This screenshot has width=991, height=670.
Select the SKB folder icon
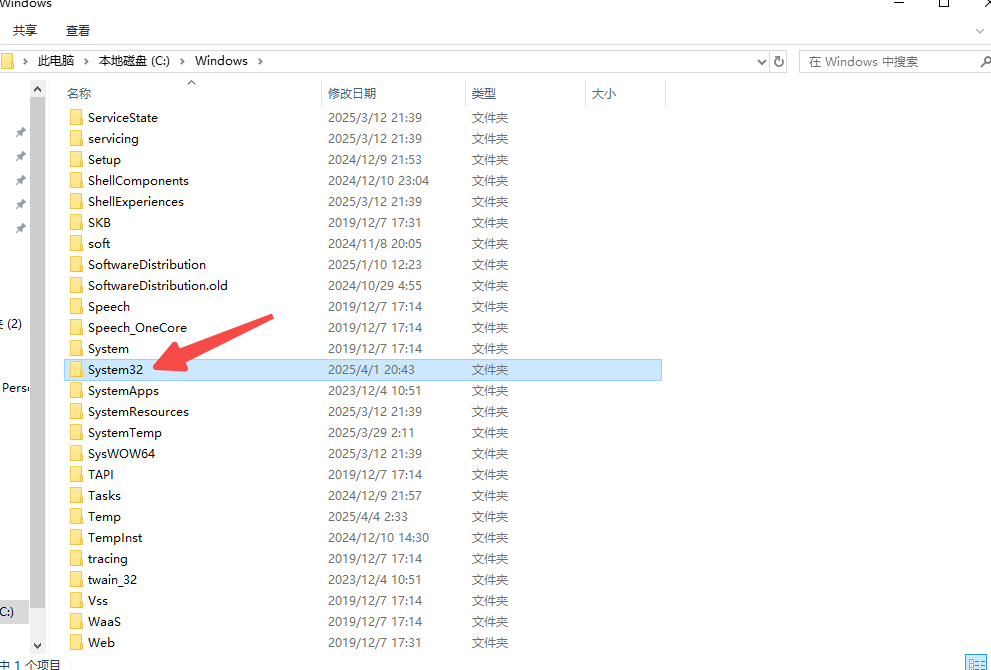coord(76,222)
